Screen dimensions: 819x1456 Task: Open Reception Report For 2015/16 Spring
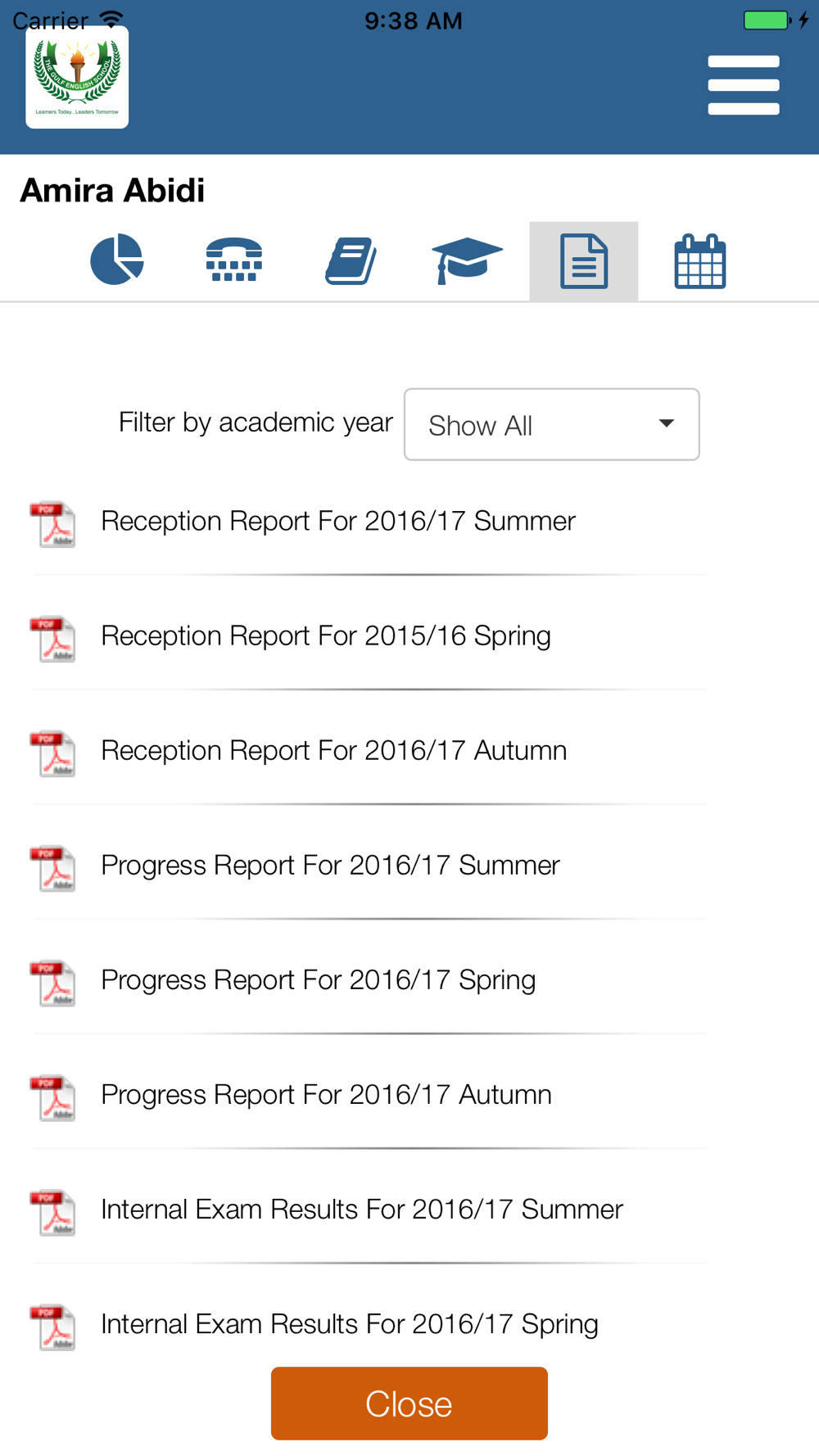(x=326, y=635)
